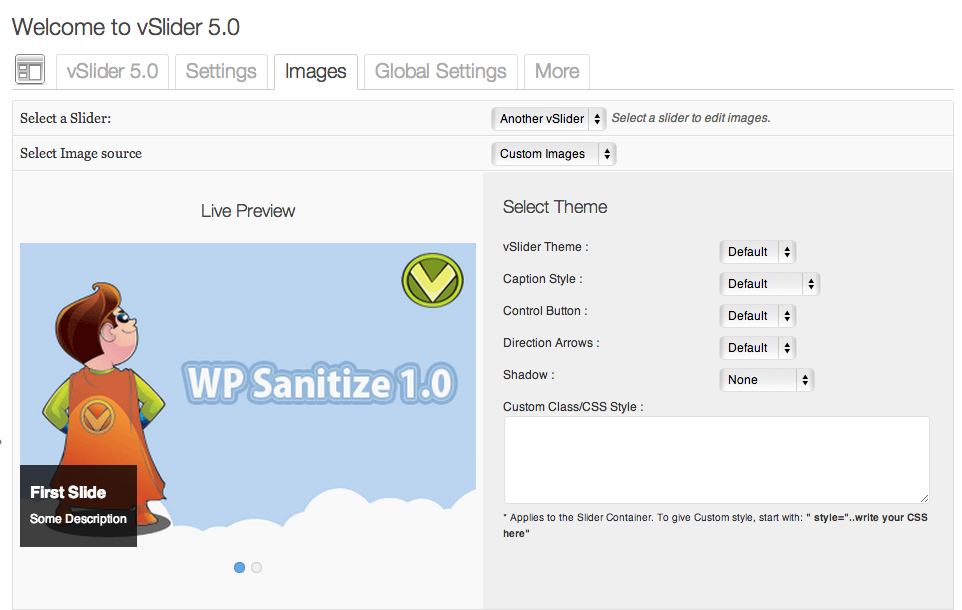This screenshot has height=610, width=962.
Task: Select the Images tab
Action: tap(315, 71)
